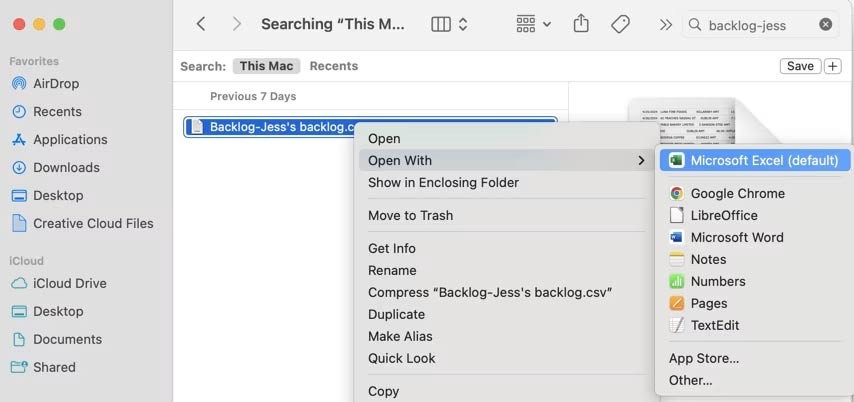
Task: Add search criteria with plus button
Action: 833,66
